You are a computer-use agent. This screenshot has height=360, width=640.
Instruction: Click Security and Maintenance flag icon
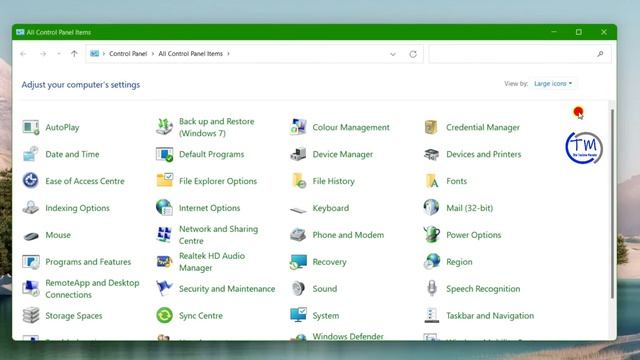pyautogui.click(x=164, y=289)
